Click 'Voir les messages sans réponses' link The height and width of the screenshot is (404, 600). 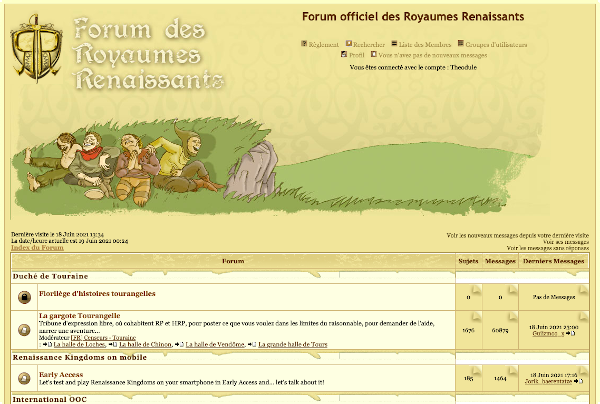pyautogui.click(x=548, y=248)
